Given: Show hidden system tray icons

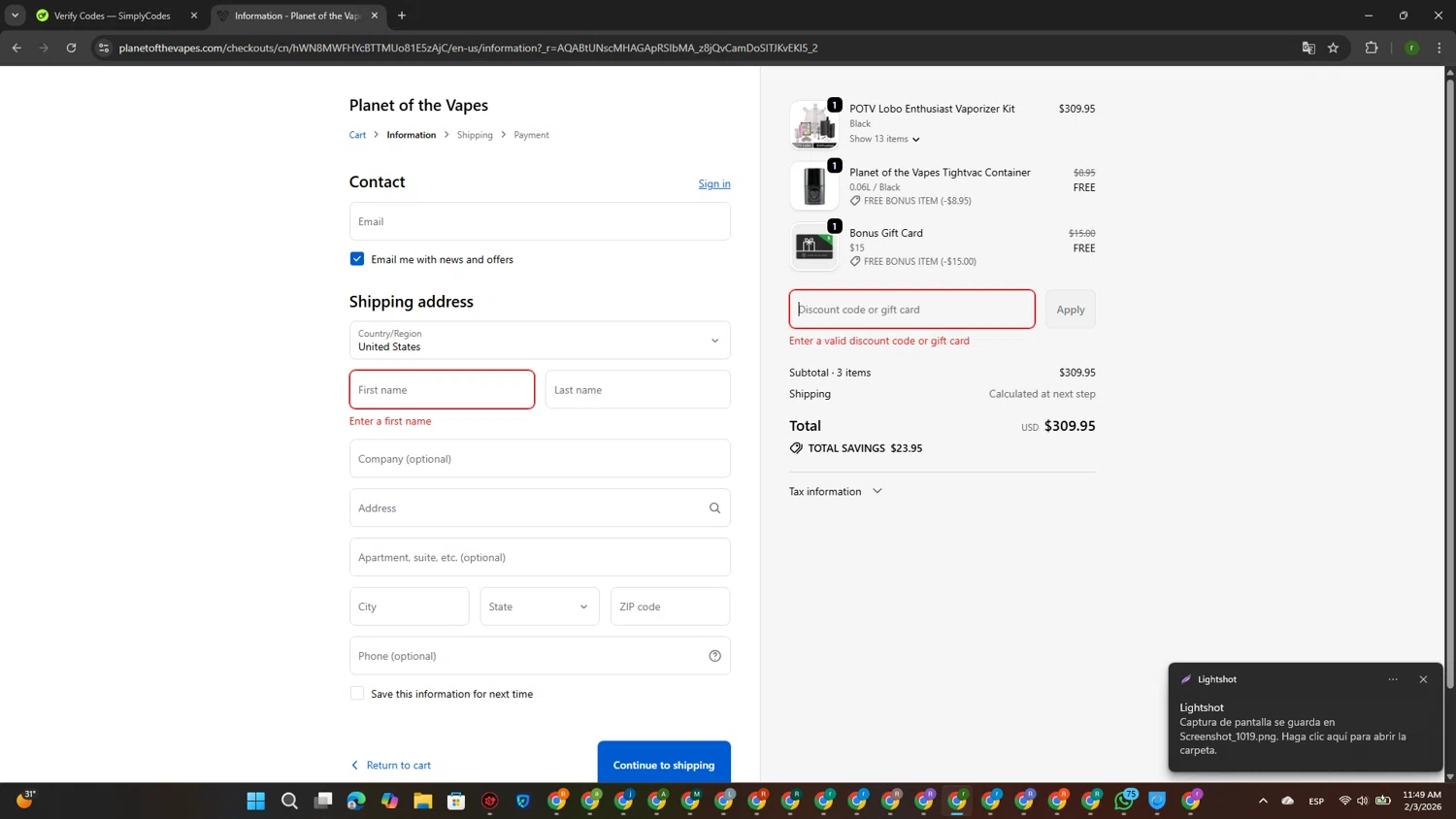Looking at the screenshot, I should [x=1263, y=801].
